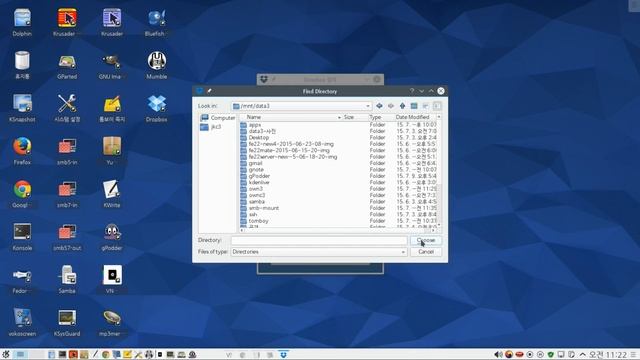Viewport: 640px width, 360px height.
Task: Select the own3 folder
Action: [251, 189]
